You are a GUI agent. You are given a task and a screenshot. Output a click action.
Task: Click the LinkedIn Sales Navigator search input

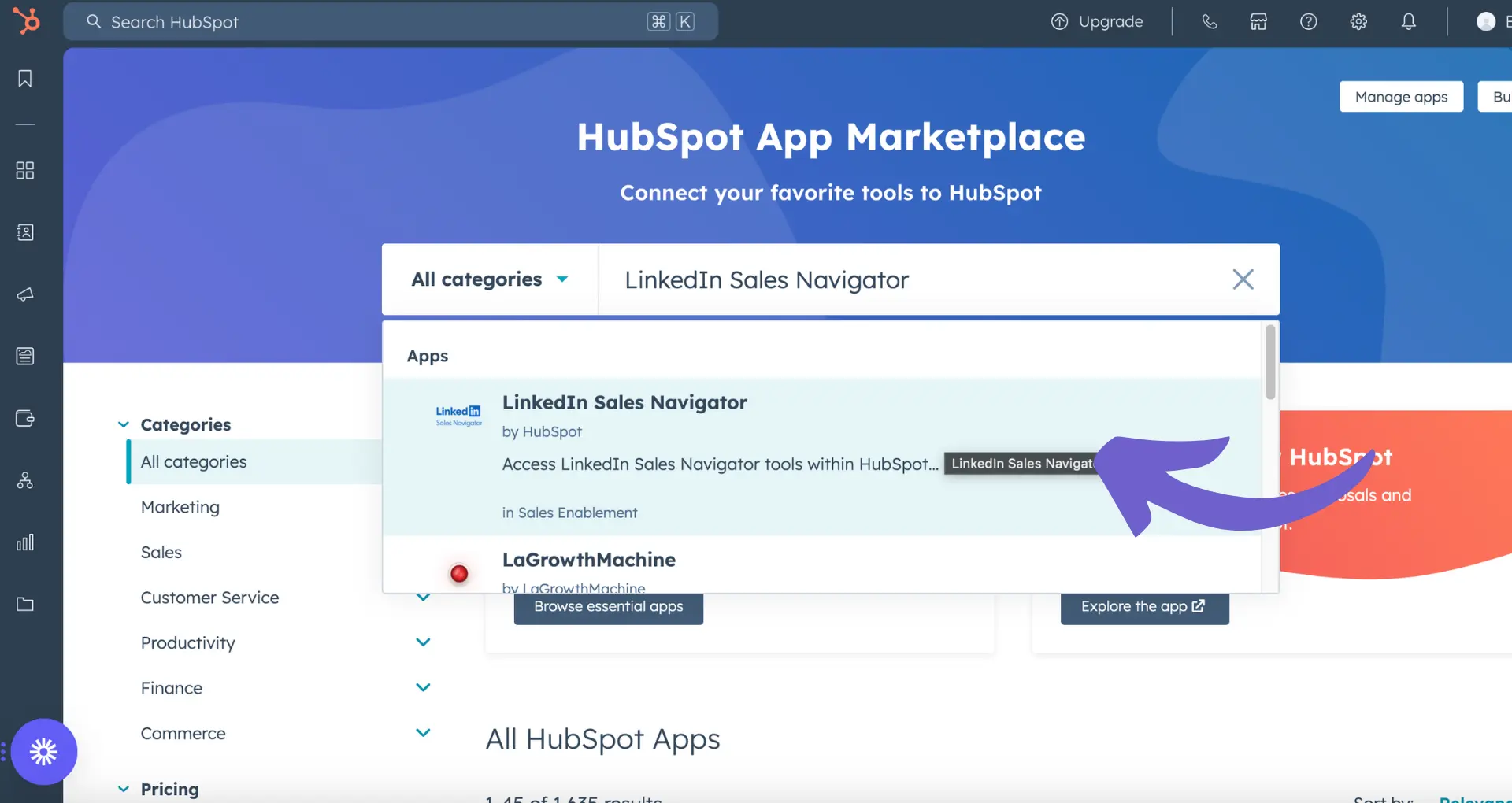click(x=913, y=279)
